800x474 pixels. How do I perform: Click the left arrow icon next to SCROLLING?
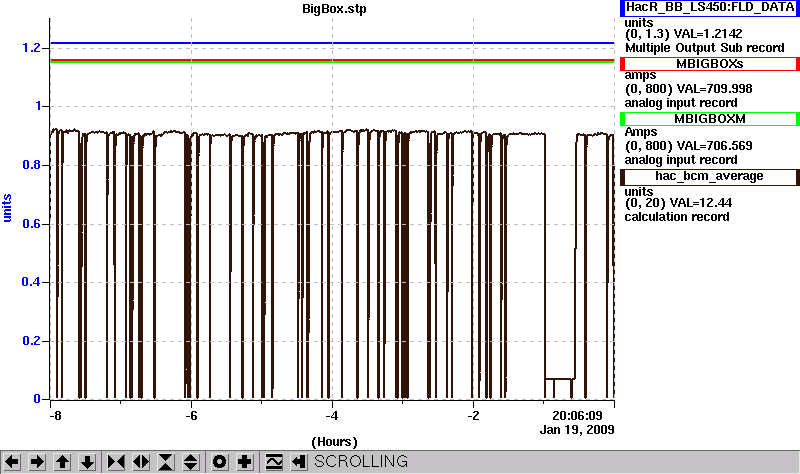(x=299, y=462)
